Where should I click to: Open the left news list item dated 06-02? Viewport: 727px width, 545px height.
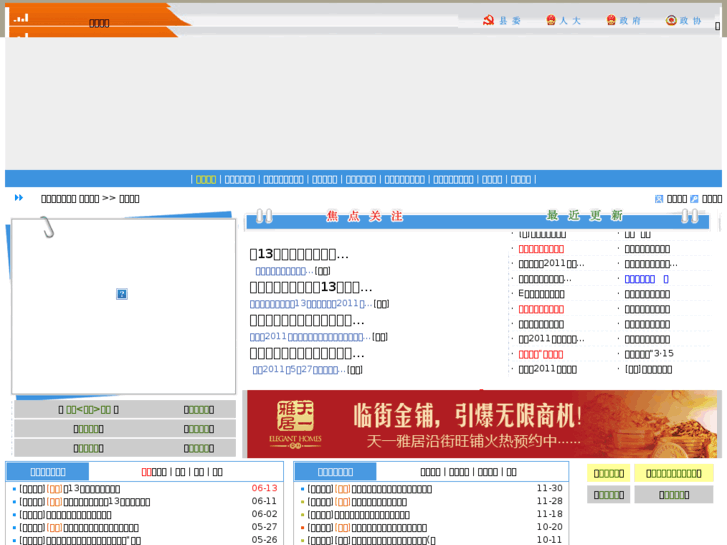[65, 515]
